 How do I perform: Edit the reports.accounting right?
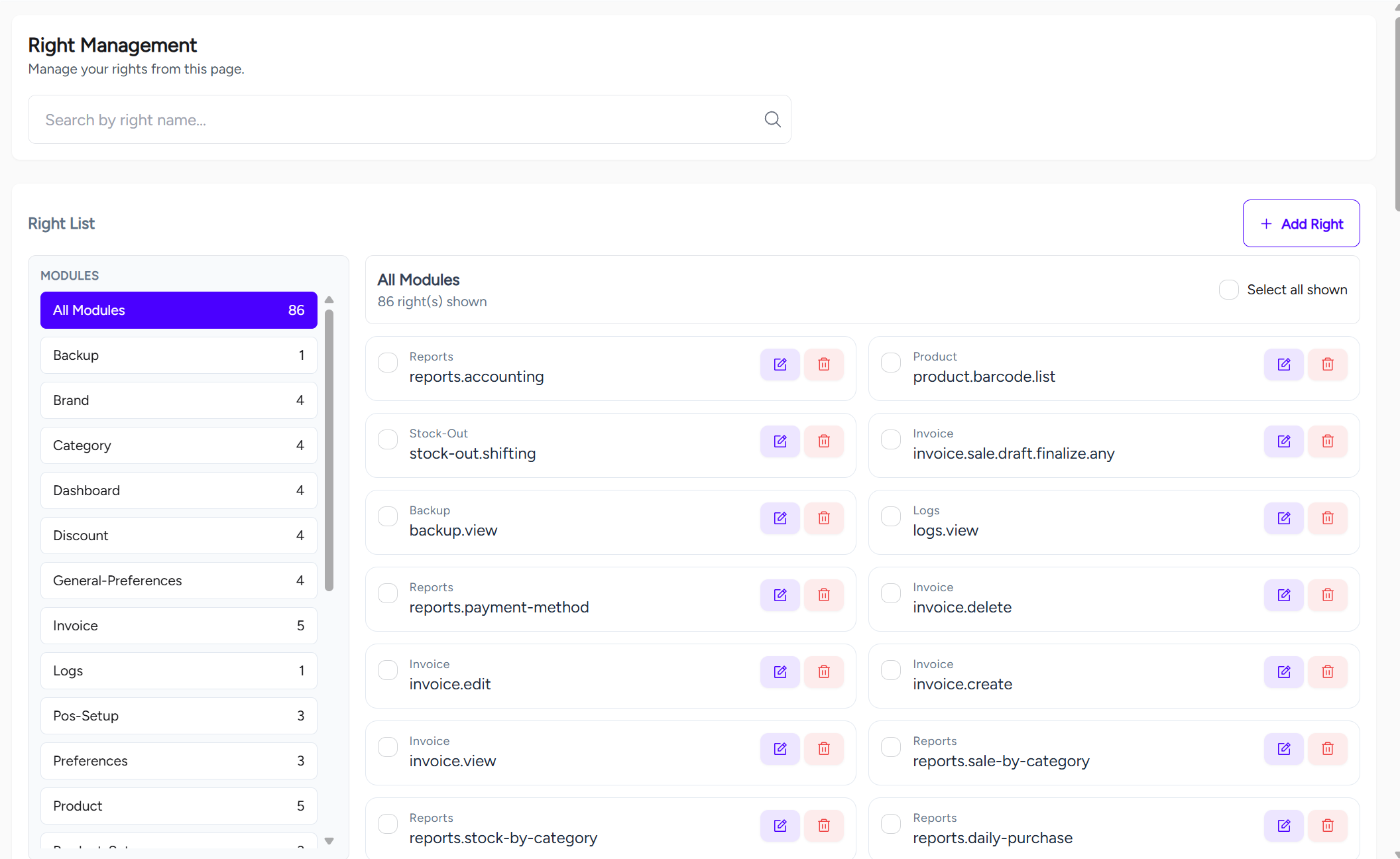[x=780, y=365]
